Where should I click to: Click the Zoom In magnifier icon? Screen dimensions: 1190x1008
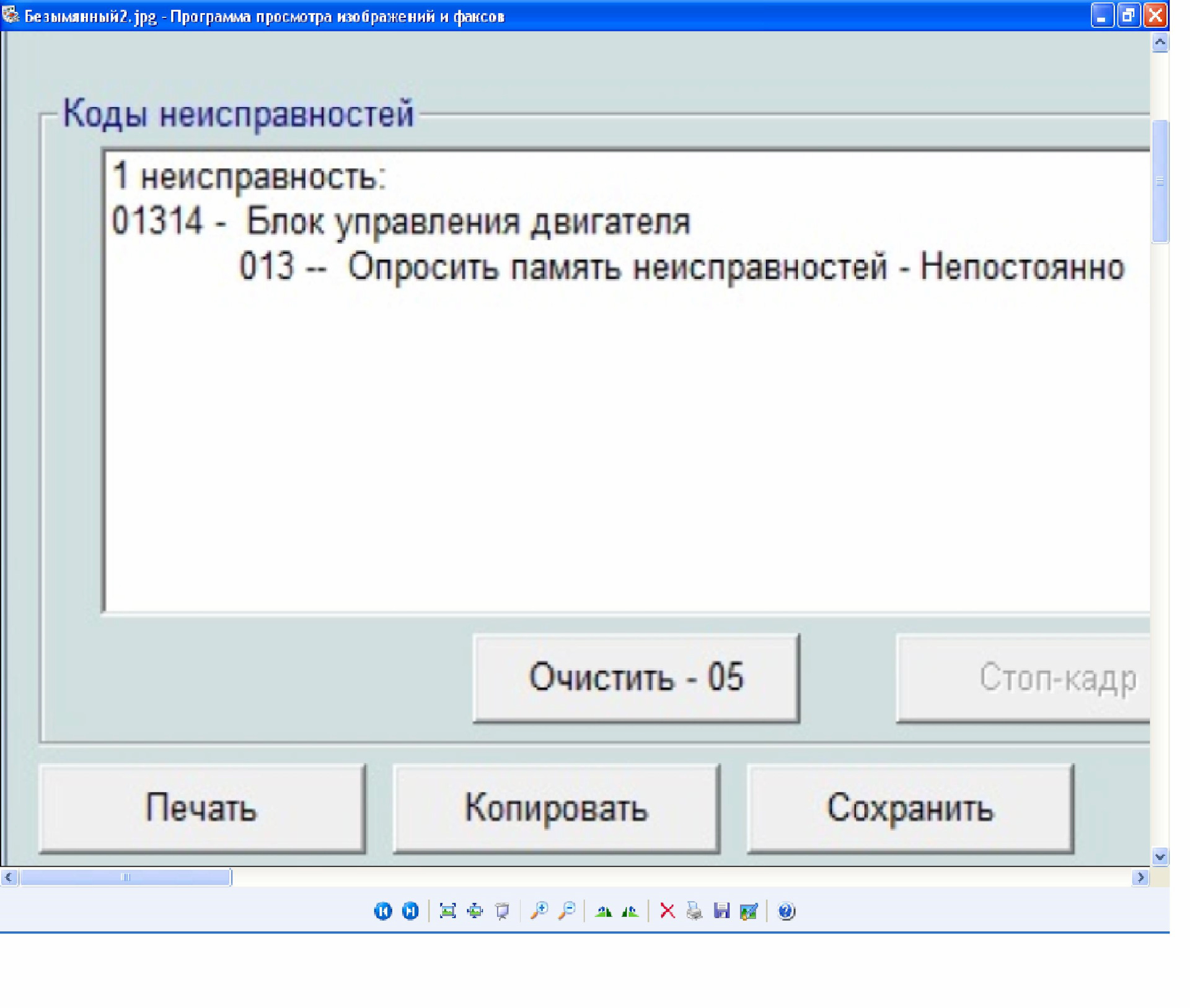click(x=539, y=911)
